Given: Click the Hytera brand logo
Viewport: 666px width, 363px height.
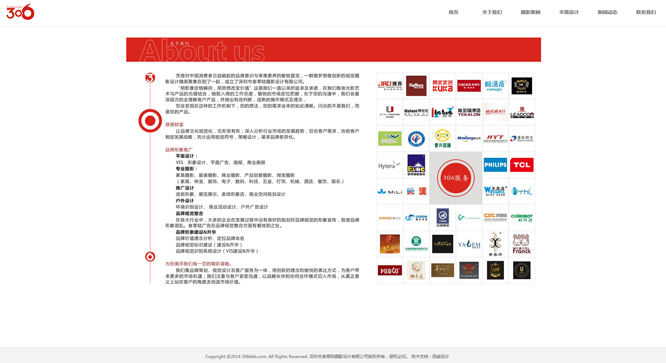Looking at the screenshot, I should click(x=389, y=165).
